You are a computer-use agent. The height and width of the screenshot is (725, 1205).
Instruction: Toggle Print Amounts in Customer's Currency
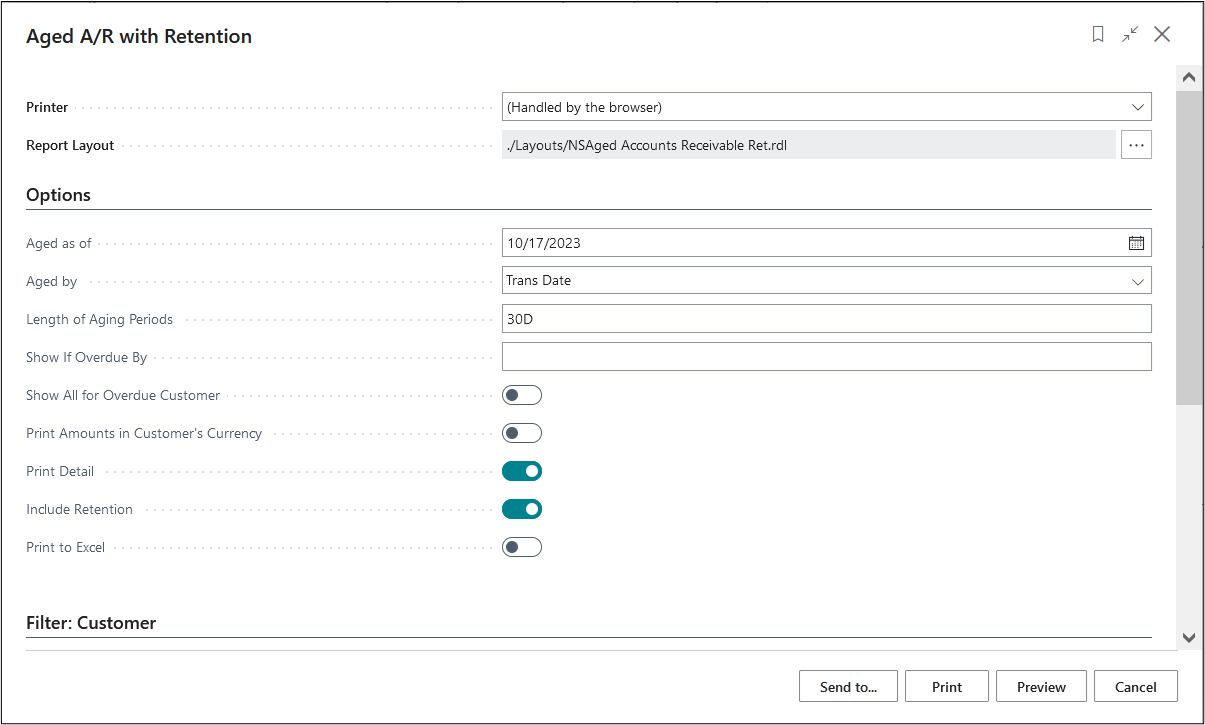pos(521,433)
